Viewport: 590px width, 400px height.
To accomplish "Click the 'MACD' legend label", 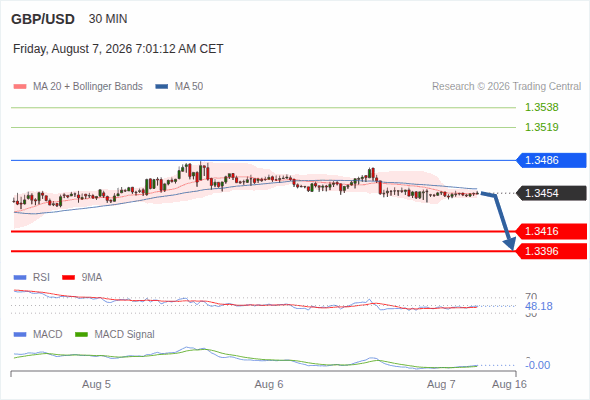I will 48,335.
